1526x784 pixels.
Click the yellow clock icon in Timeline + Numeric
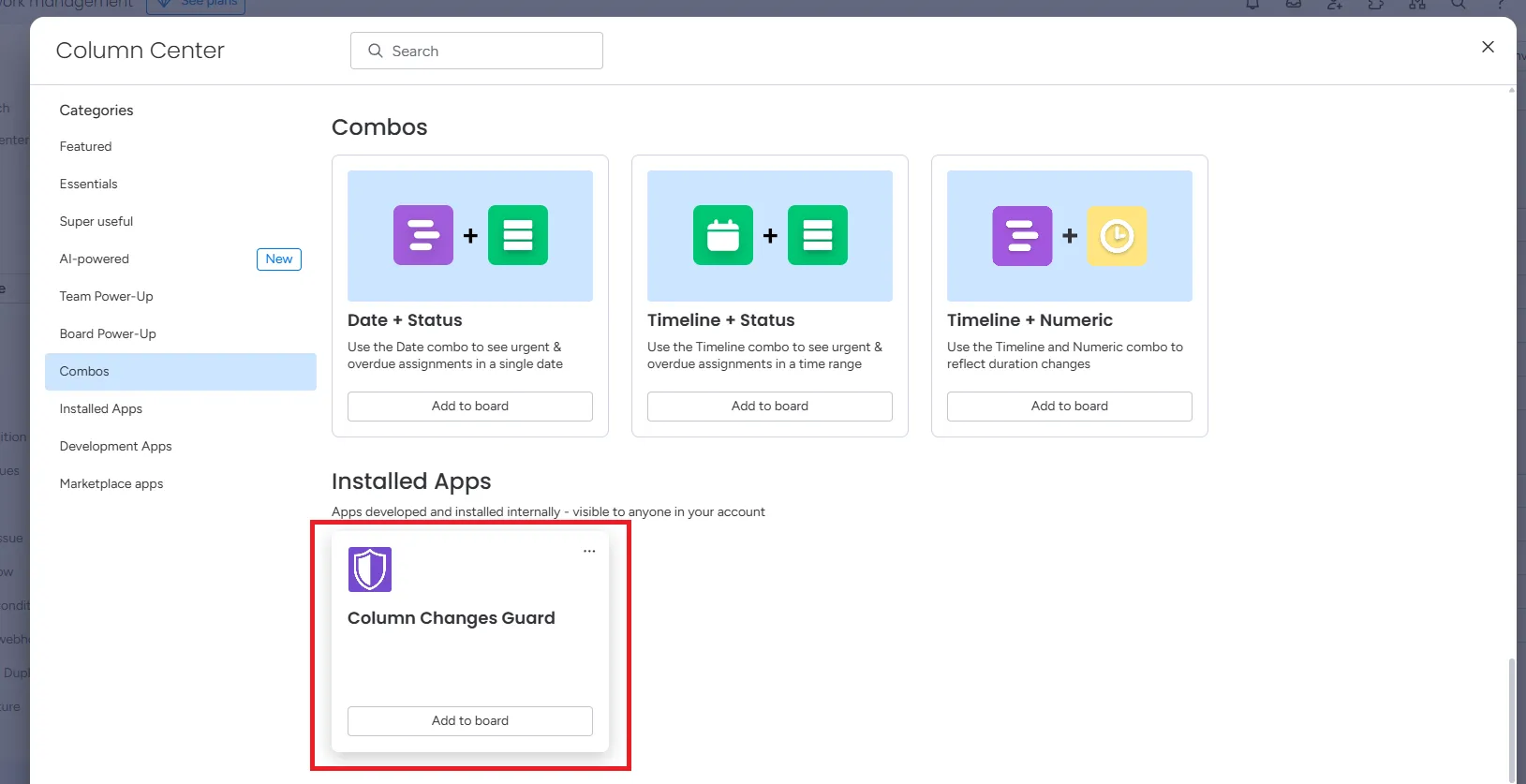(1117, 236)
